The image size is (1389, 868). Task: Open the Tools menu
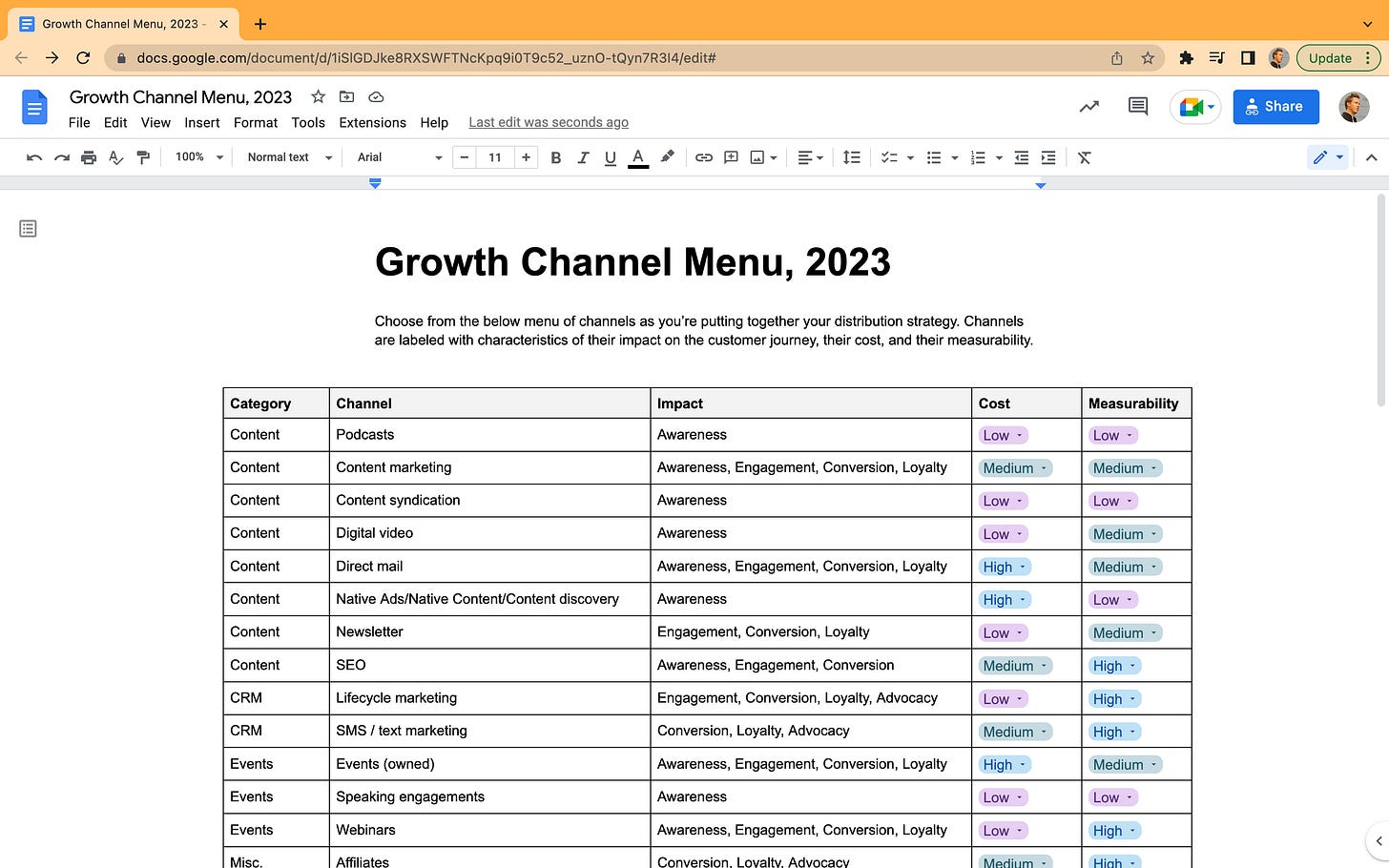click(308, 123)
